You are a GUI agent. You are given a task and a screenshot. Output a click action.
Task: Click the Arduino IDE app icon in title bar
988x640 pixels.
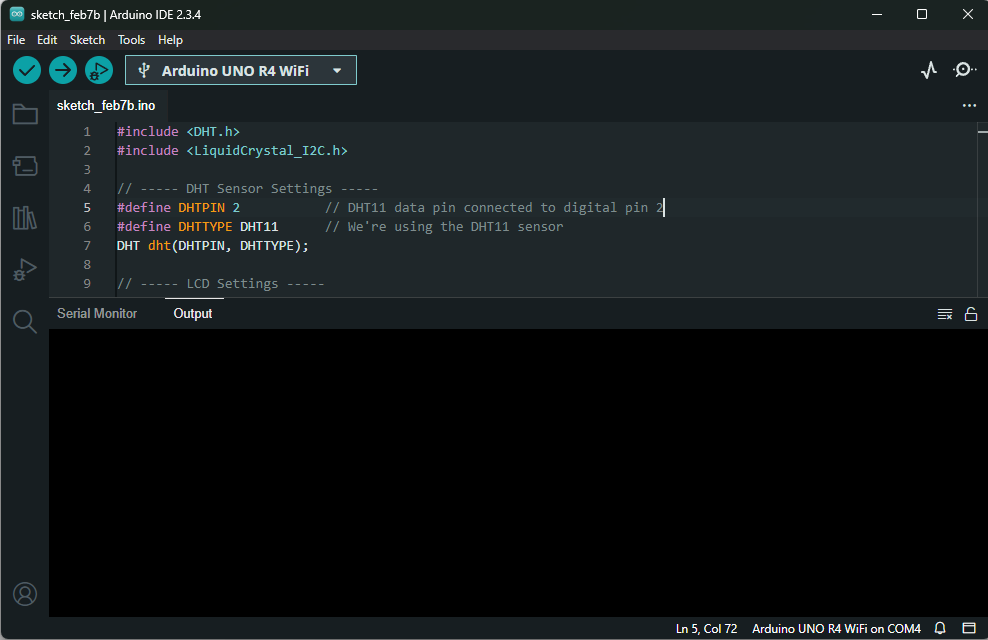[17, 14]
